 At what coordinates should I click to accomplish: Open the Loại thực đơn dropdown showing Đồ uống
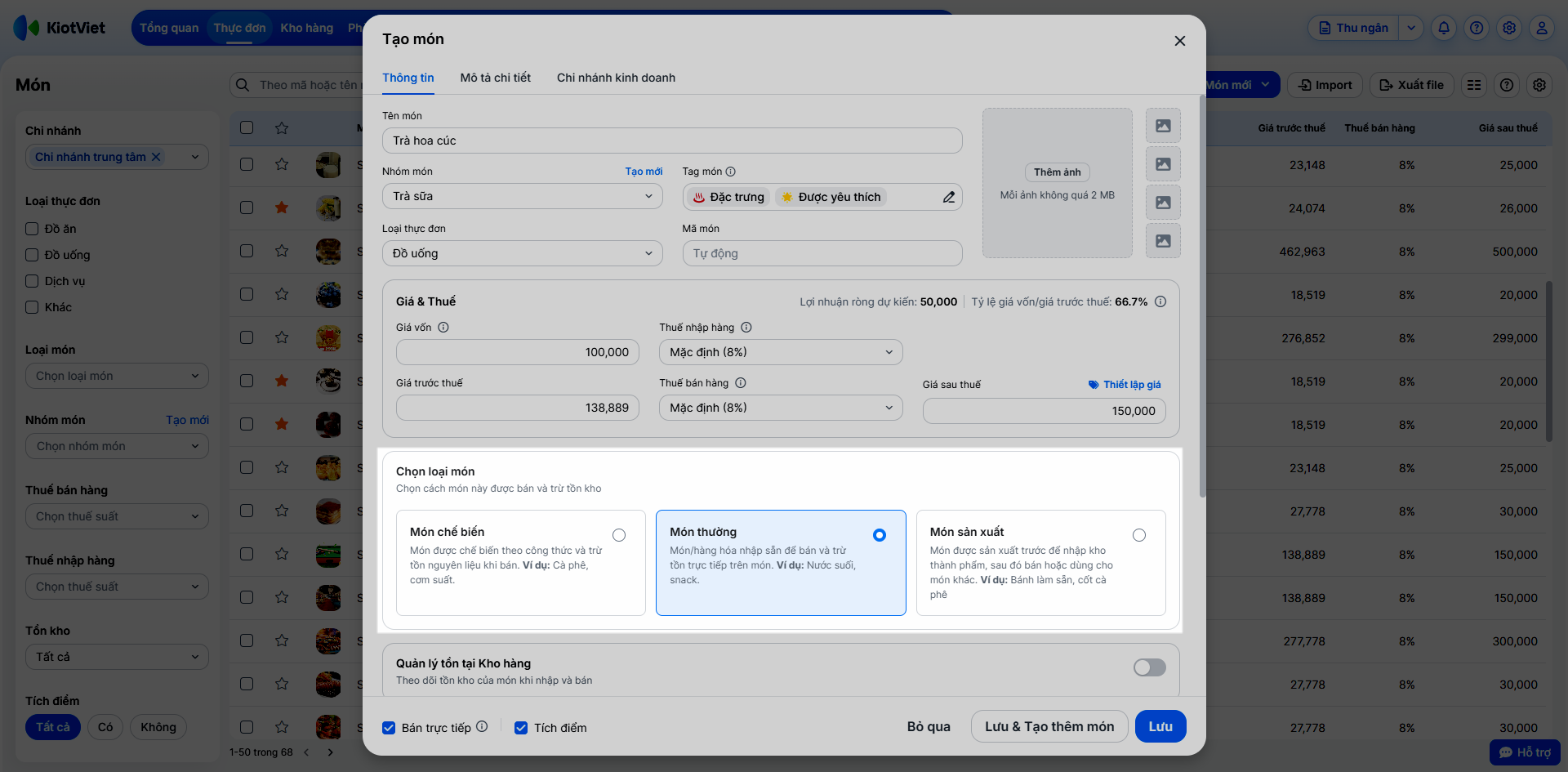[523, 253]
